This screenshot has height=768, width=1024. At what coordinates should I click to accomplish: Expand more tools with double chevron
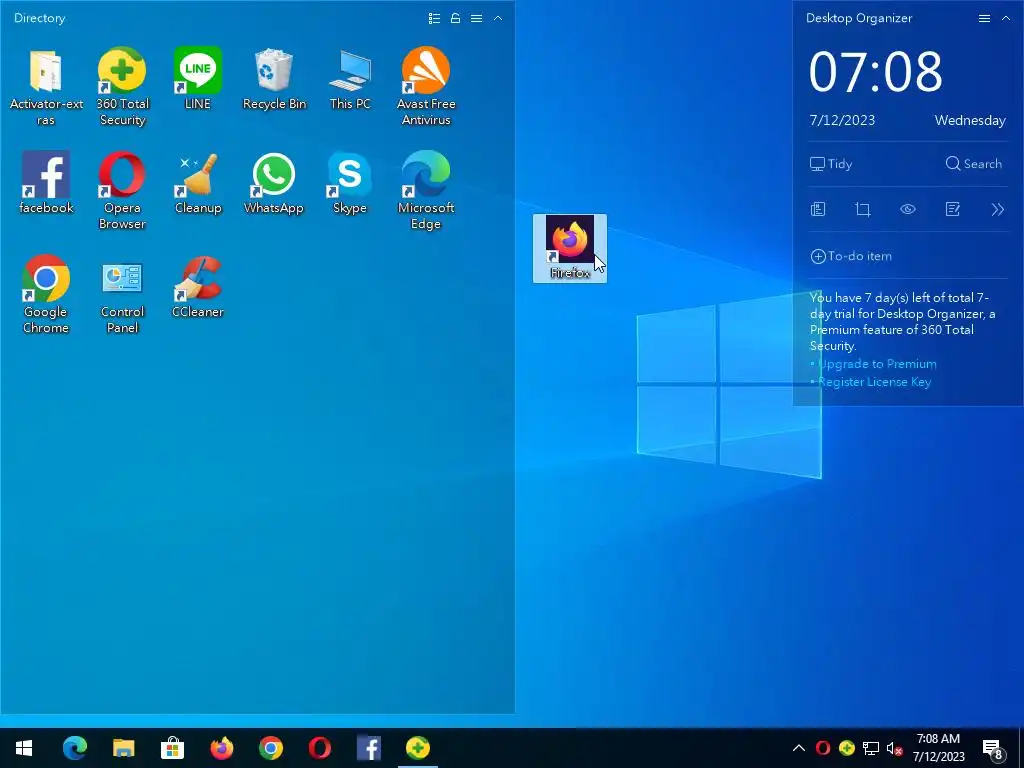(x=997, y=210)
